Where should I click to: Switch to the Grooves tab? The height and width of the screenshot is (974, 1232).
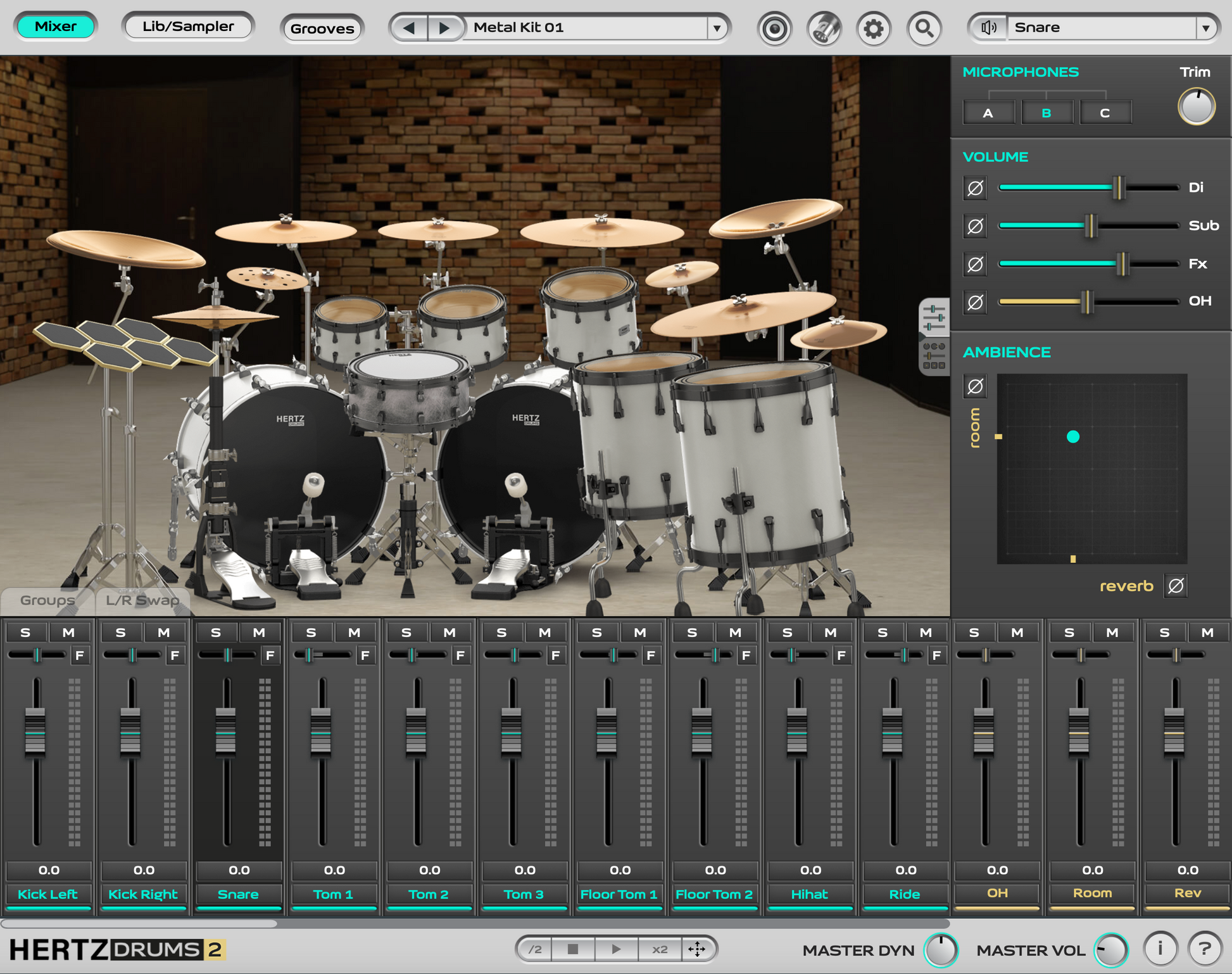tap(322, 28)
